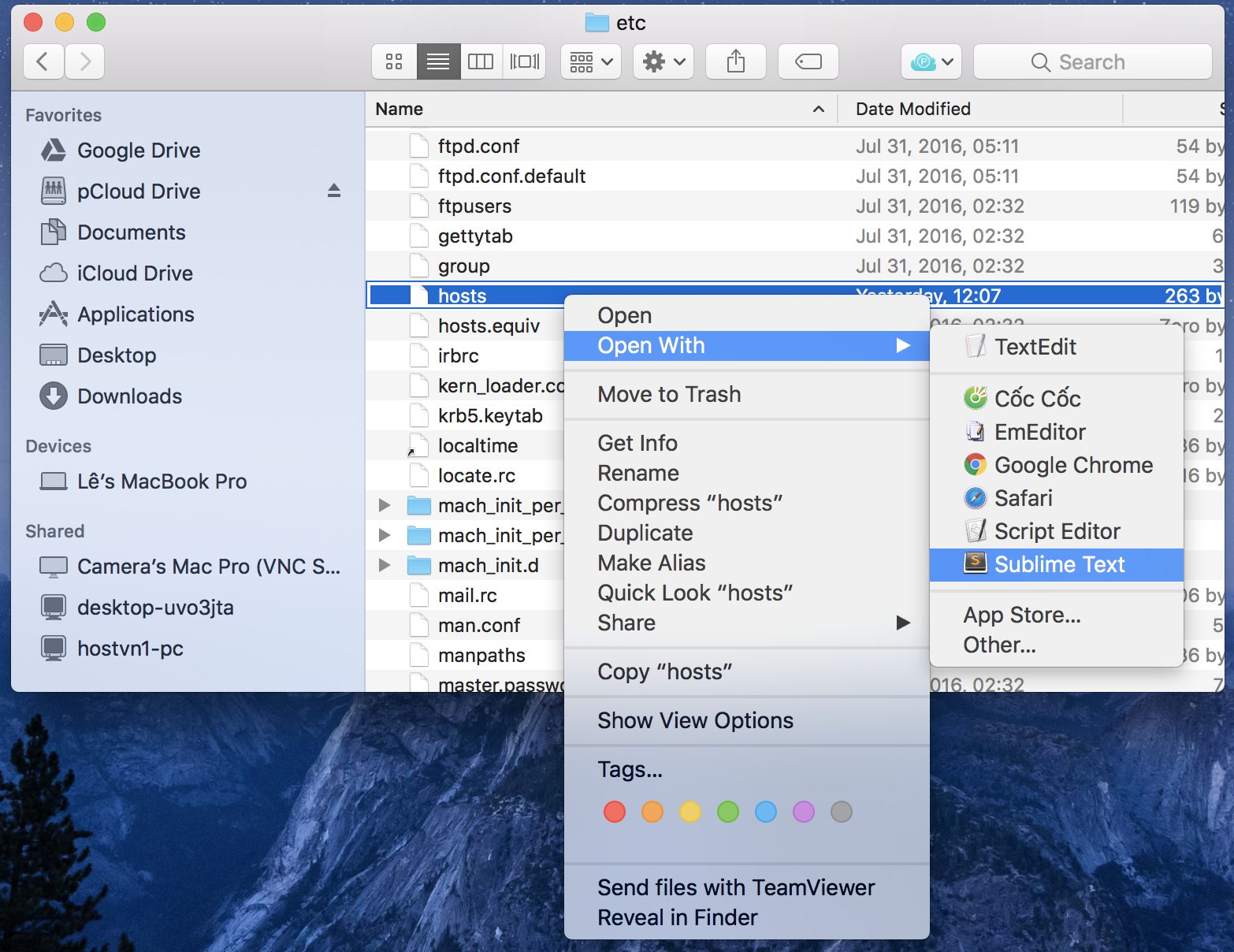This screenshot has height=952, width=1234.
Task: Sort by Date Modified column header
Action: (x=979, y=109)
